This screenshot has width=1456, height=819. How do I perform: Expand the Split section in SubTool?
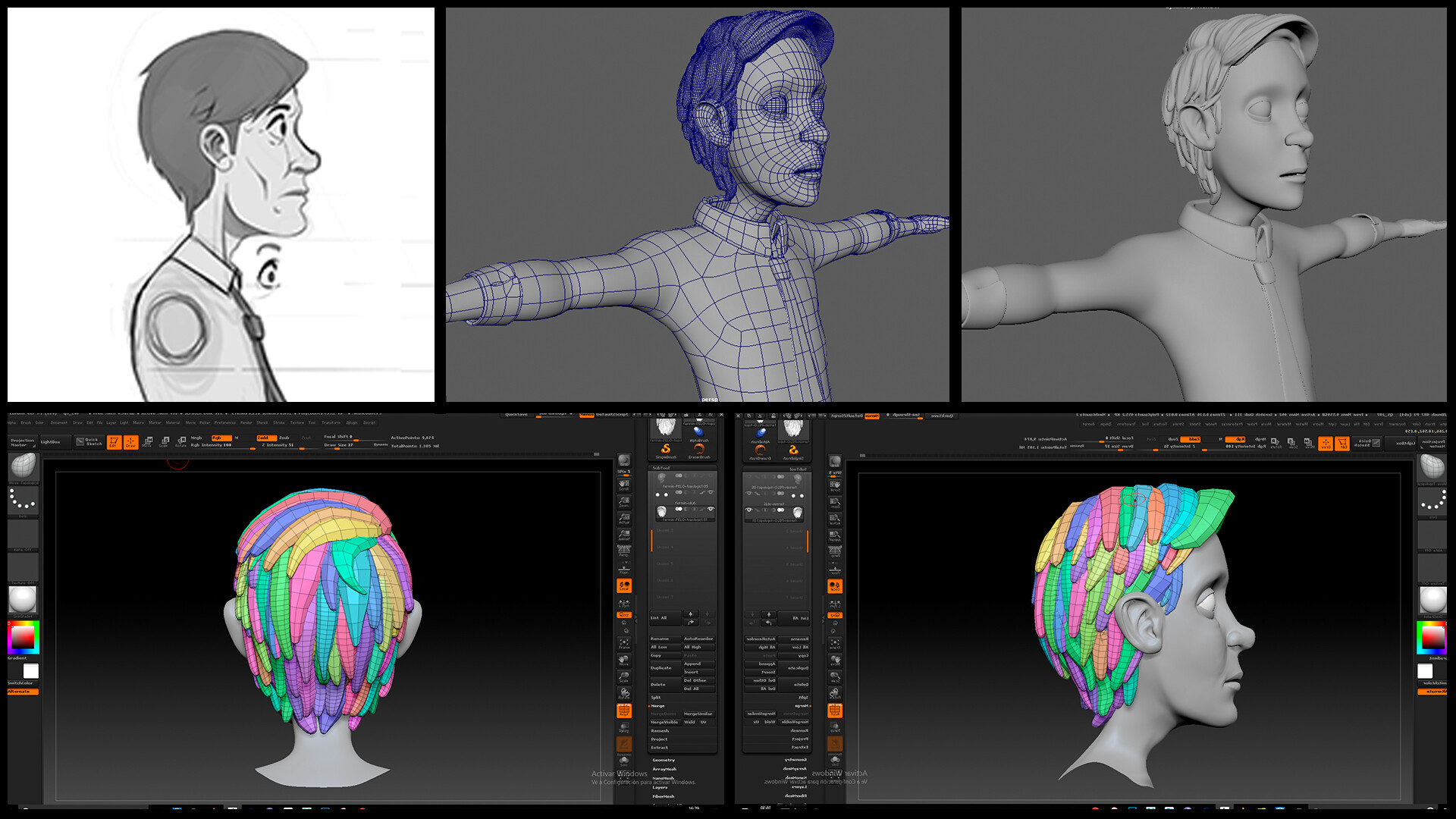pyautogui.click(x=656, y=697)
